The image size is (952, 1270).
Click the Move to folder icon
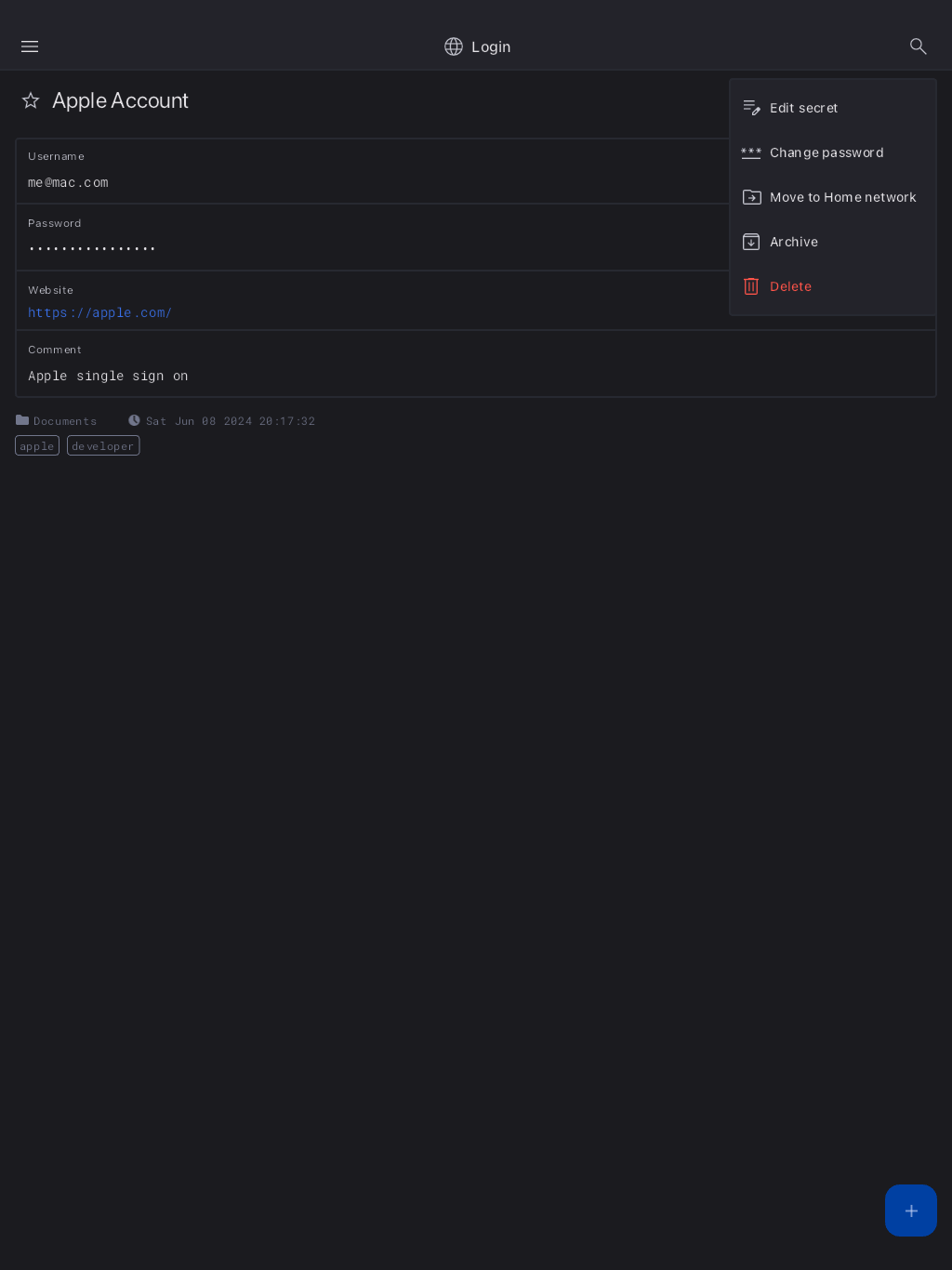pos(751,197)
